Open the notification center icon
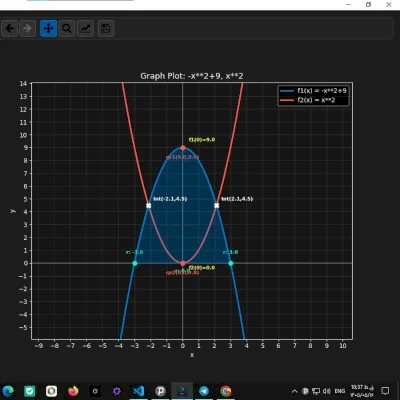 pyautogui.click(x=385, y=391)
